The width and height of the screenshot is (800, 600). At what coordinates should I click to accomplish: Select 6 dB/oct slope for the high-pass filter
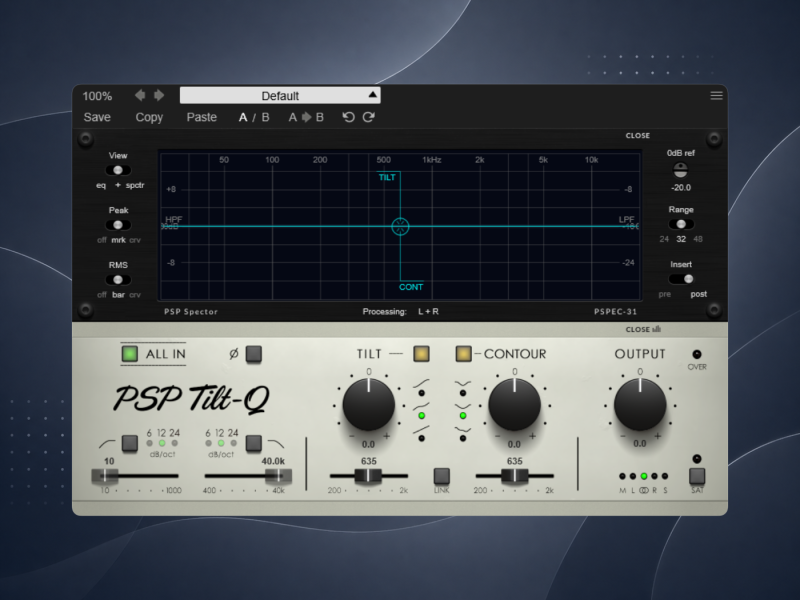pos(149,443)
